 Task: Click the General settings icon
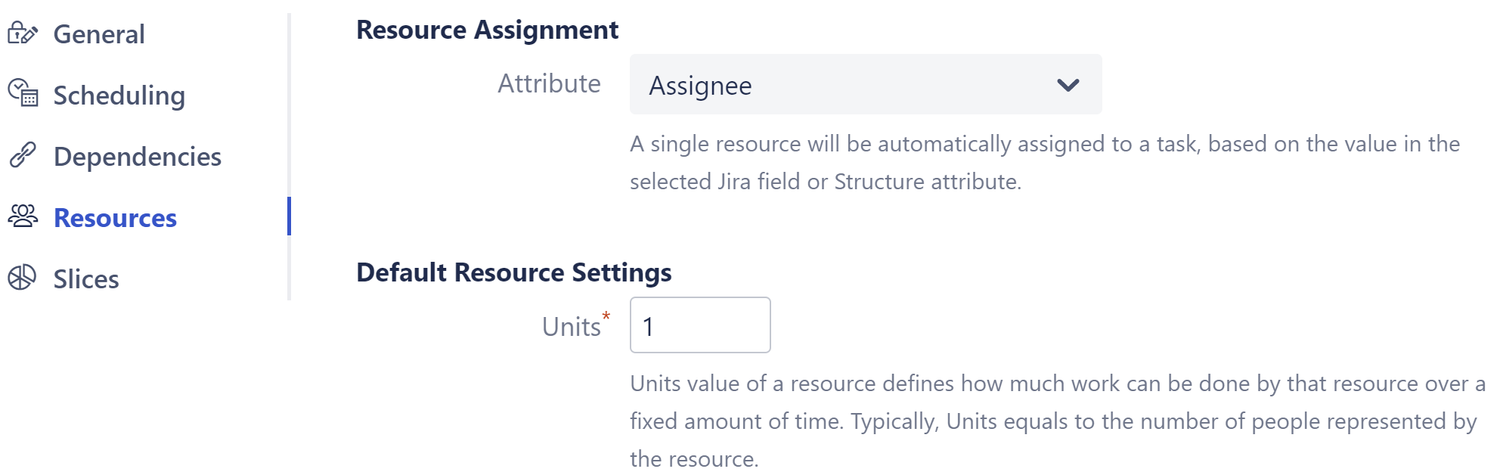(x=22, y=34)
